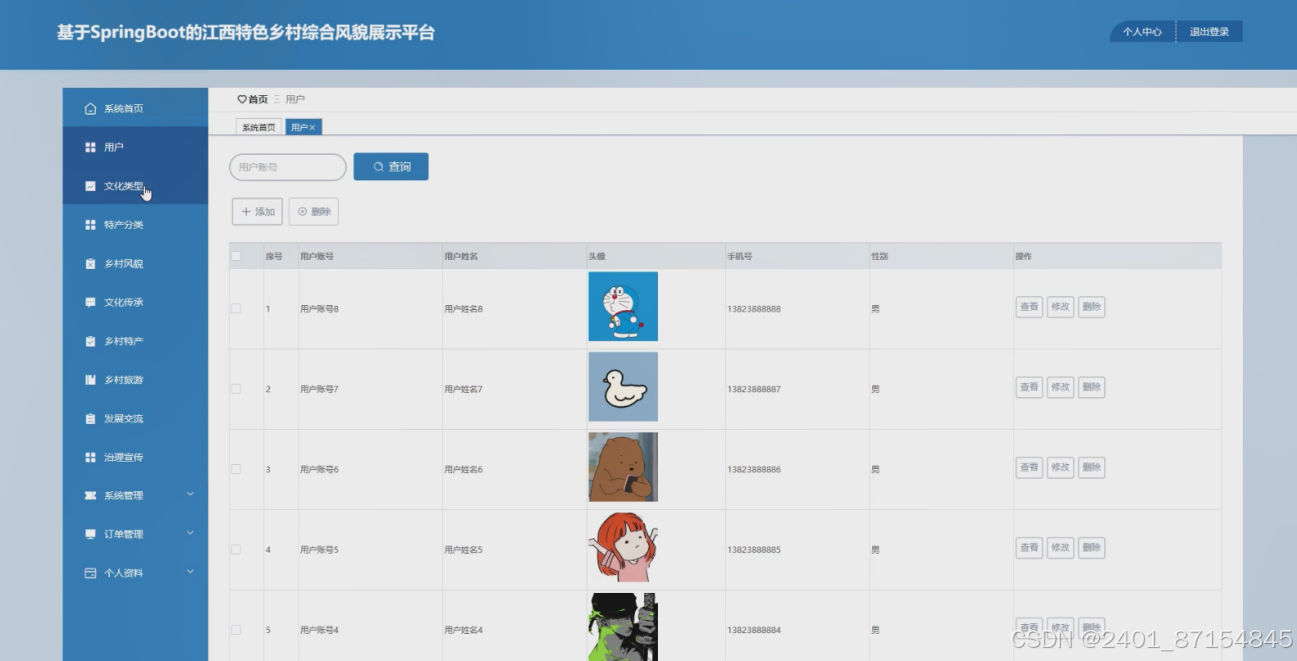The image size is (1297, 661).
Task: Click 修改 for 用户账号8 row
Action: pos(1060,307)
